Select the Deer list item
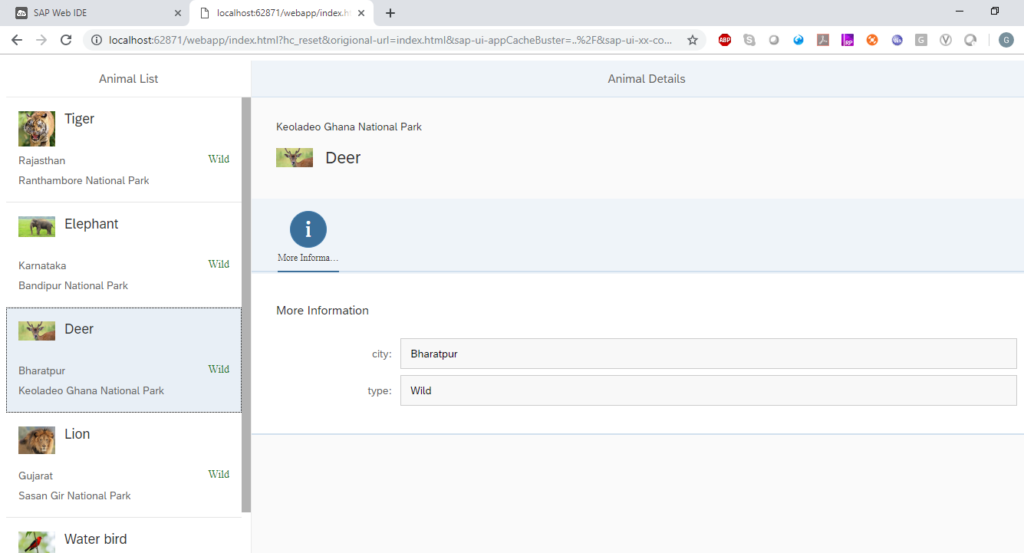Image resolution: width=1024 pixels, height=553 pixels. (x=123, y=360)
